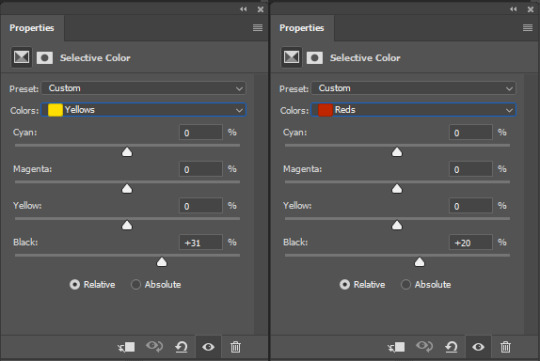540x361 pixels.
Task: Click Magenta slider handle in Yellows panel
Action: click(127, 188)
